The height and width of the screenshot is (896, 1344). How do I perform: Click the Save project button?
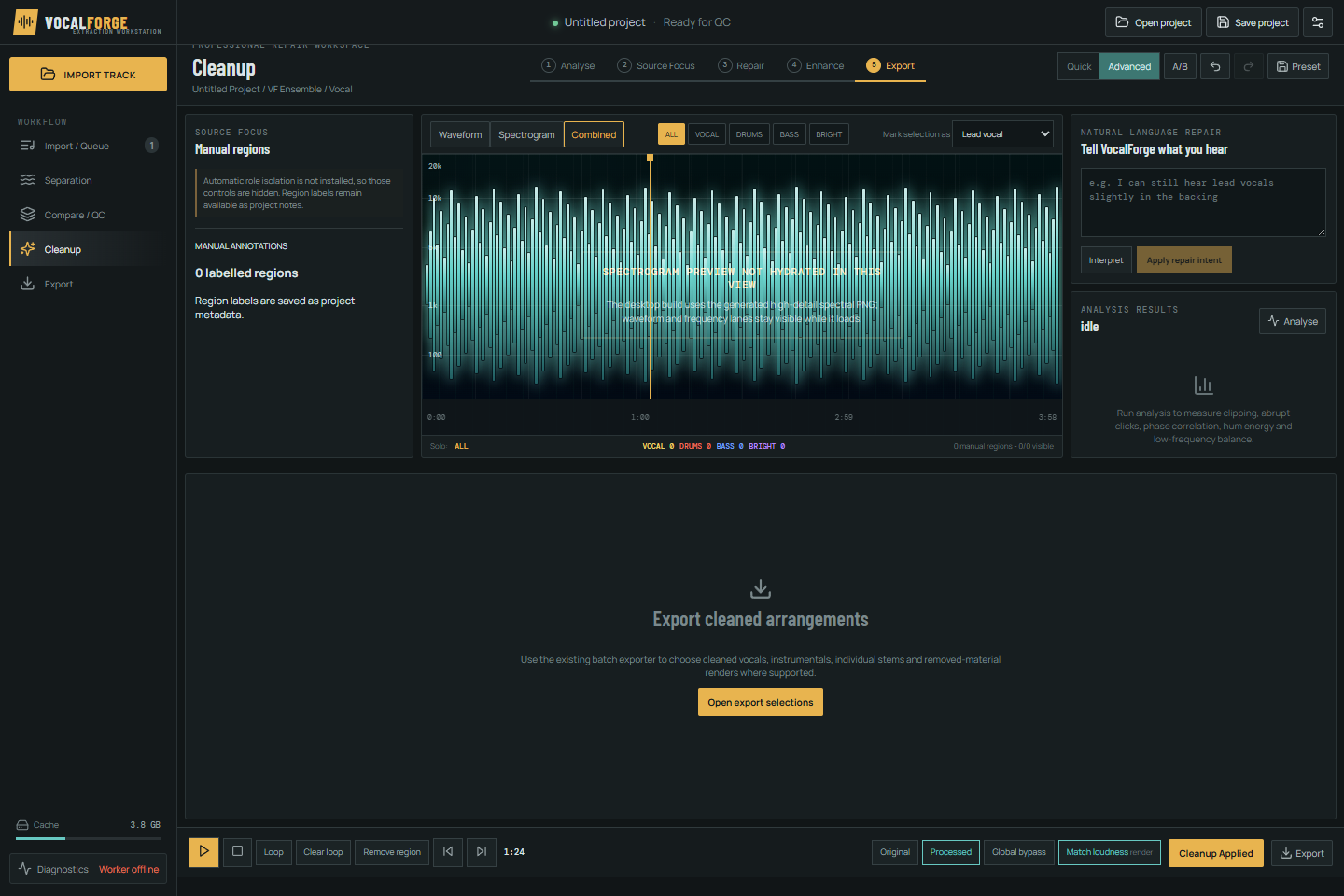point(1253,22)
